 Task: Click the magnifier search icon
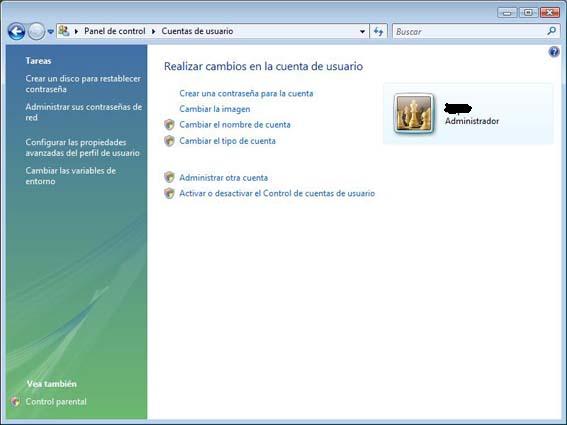551,31
